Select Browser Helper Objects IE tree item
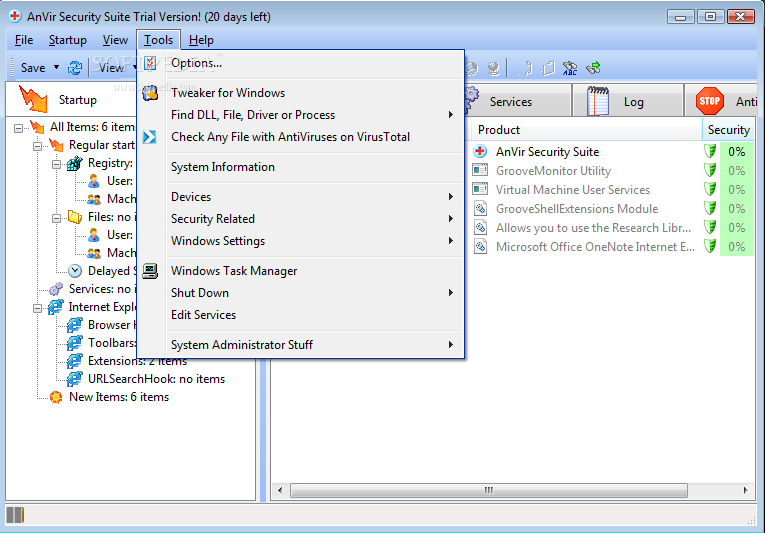The image size is (765, 533). point(101,325)
